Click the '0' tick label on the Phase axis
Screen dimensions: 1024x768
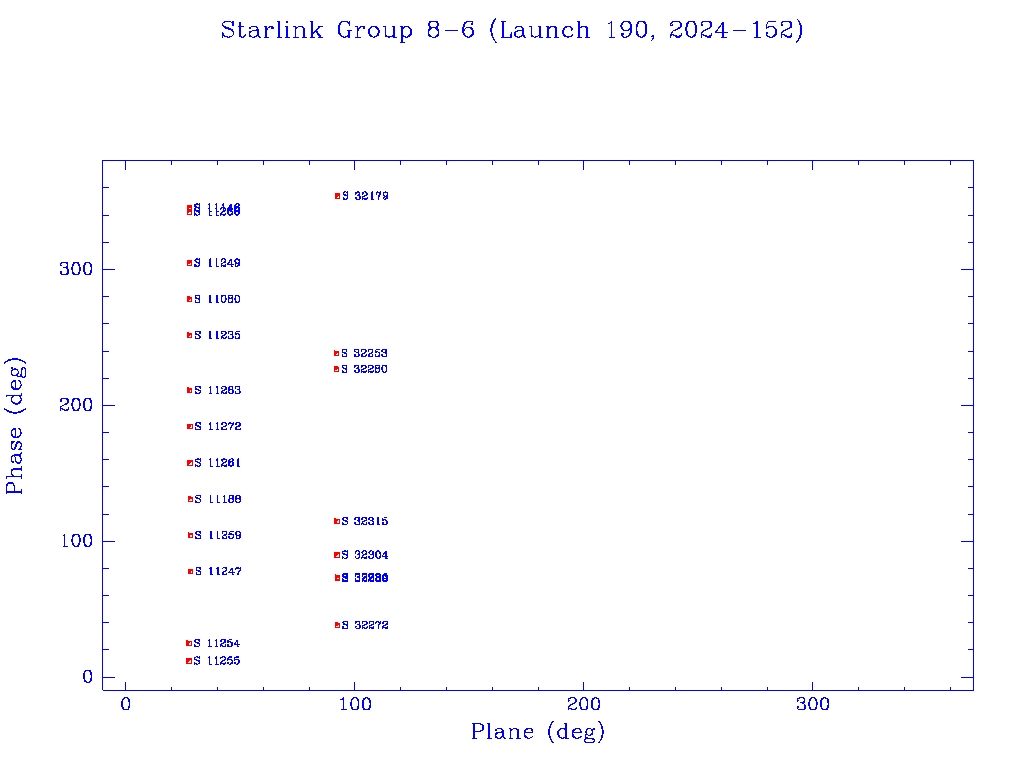(88, 677)
